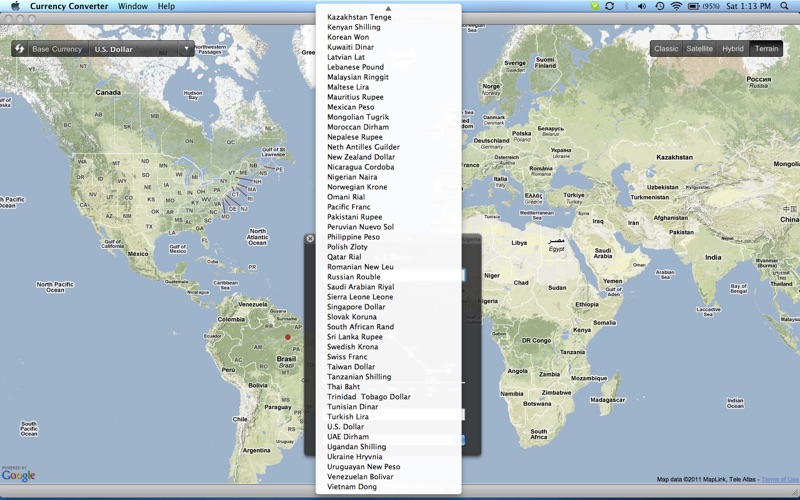The height and width of the screenshot is (500, 800).
Task: Click the swap currency icon beside Base Currency
Action: (x=19, y=49)
